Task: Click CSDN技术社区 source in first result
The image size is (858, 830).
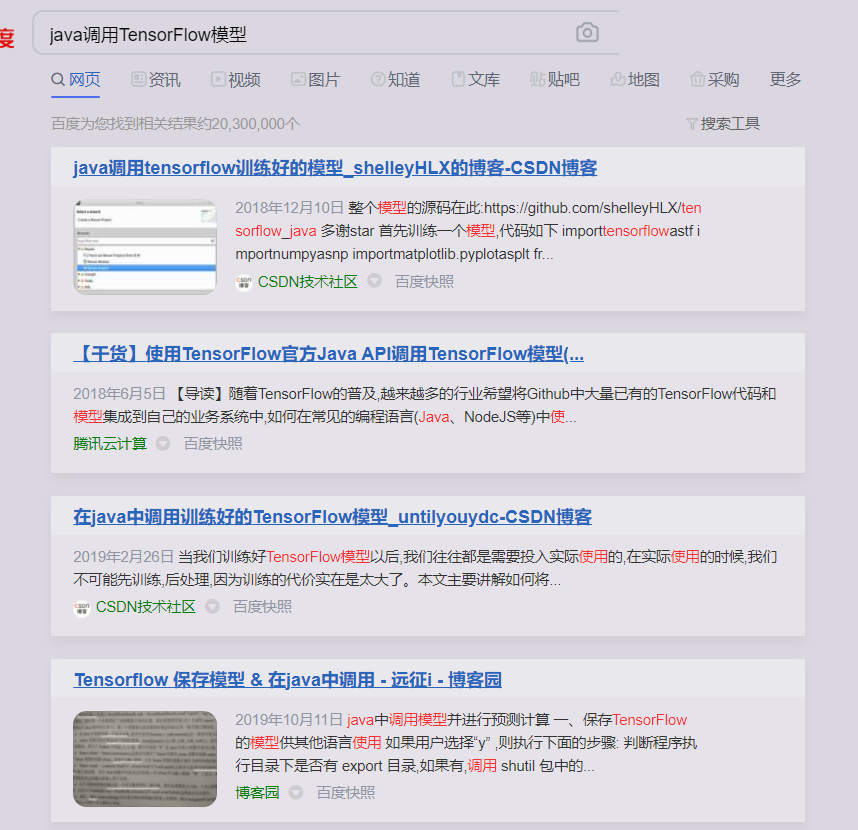Action: [x=308, y=282]
